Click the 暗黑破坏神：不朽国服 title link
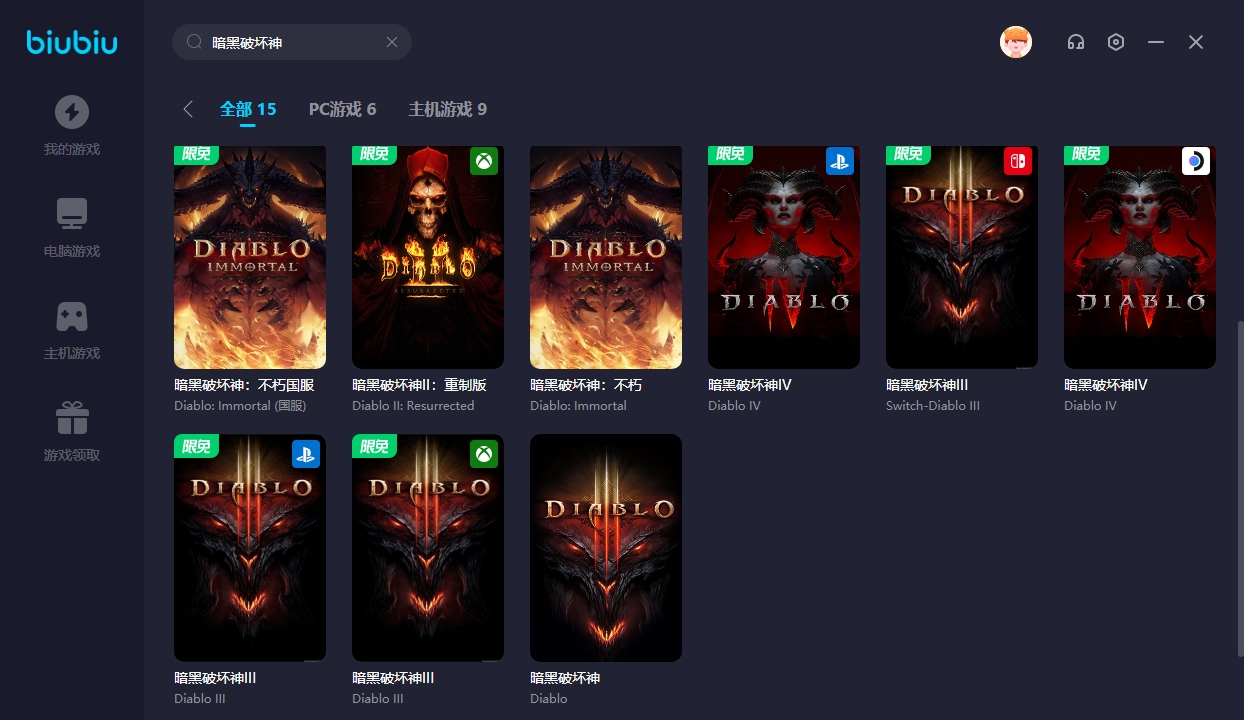 coord(244,385)
